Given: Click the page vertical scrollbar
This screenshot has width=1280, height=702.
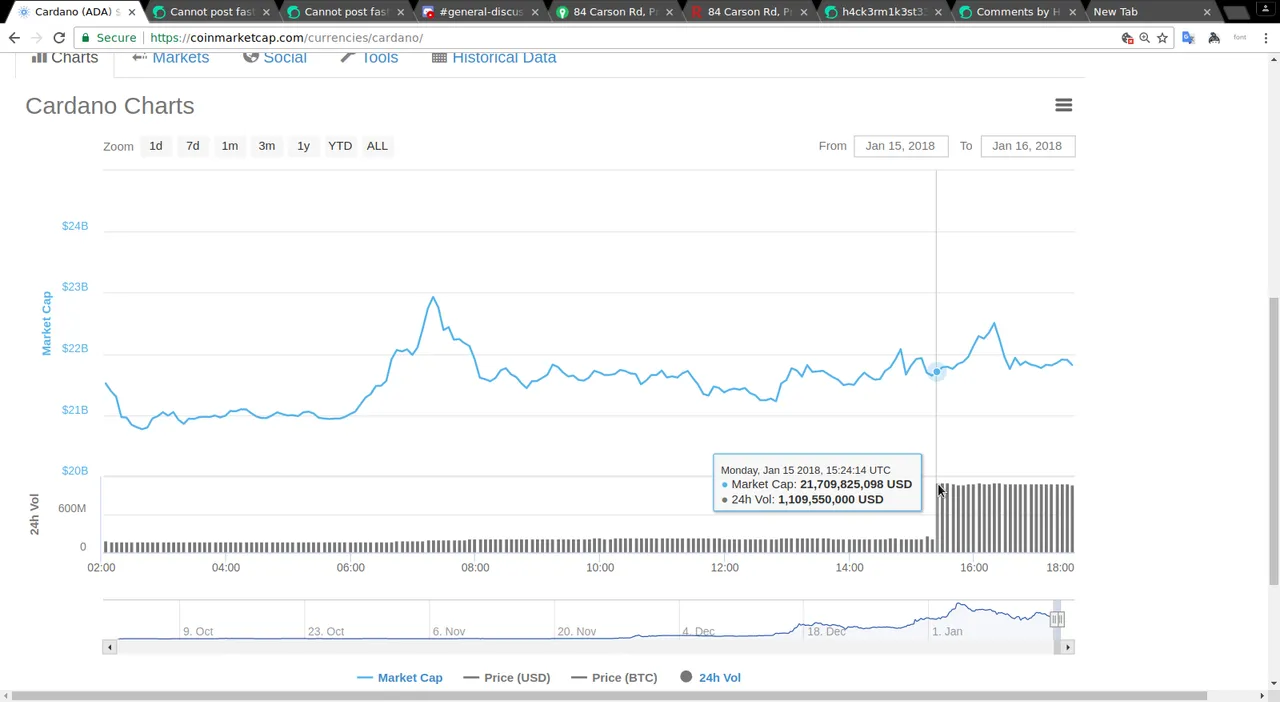Looking at the screenshot, I should pyautogui.click(x=1273, y=440).
